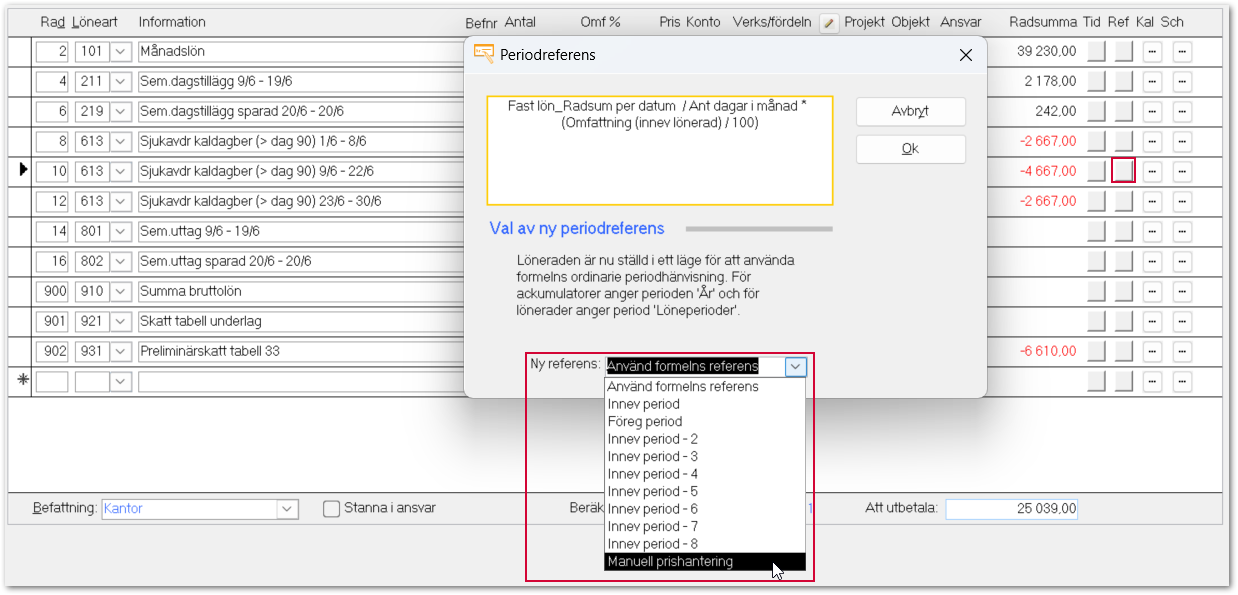
Task: Toggle Ref button on Sem.uttag 9/6 - 19/6 row
Action: pyautogui.click(x=1123, y=231)
